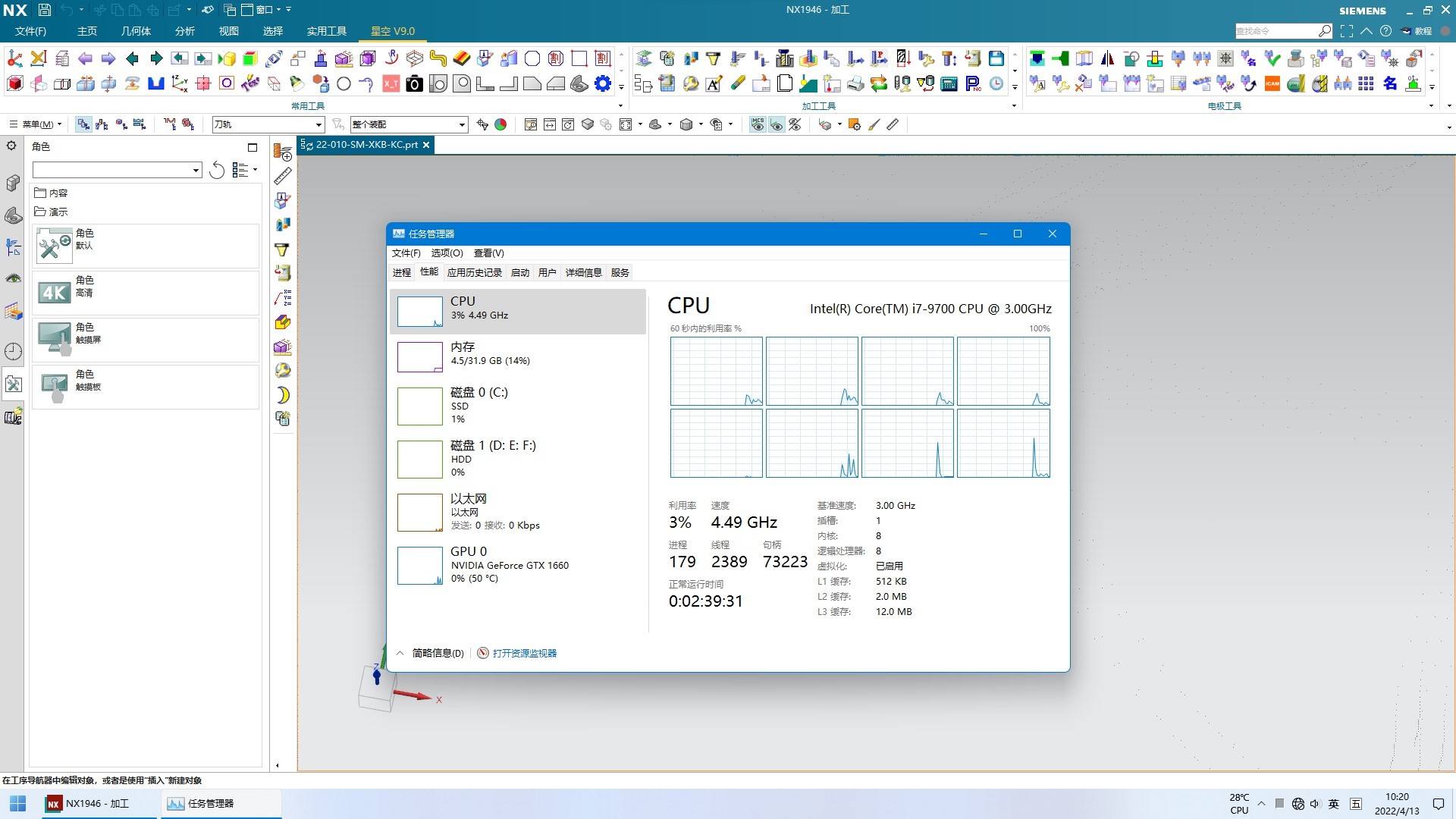
Task: Click the green eye view icon in resource bar
Action: point(13,278)
